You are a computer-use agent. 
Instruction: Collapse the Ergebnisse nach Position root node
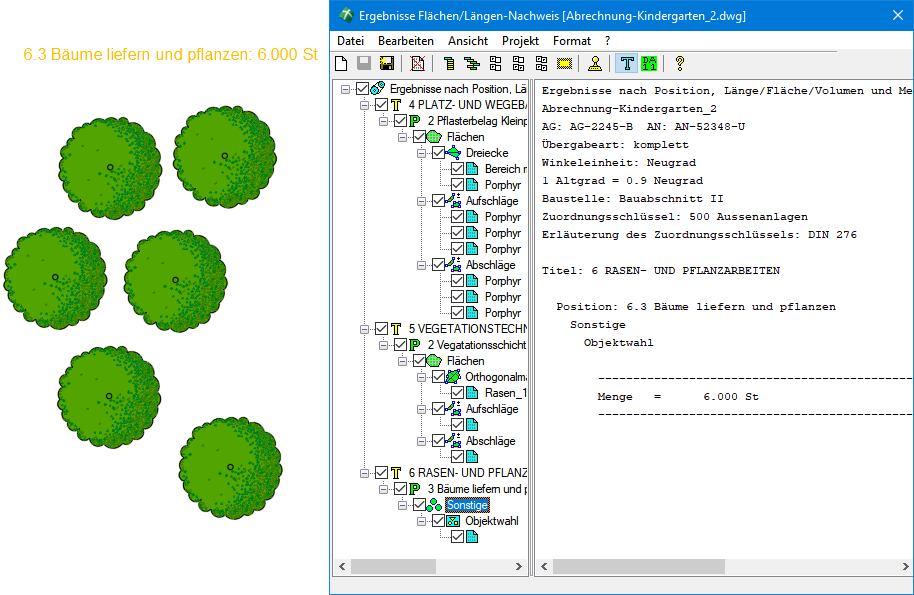pyautogui.click(x=346, y=89)
